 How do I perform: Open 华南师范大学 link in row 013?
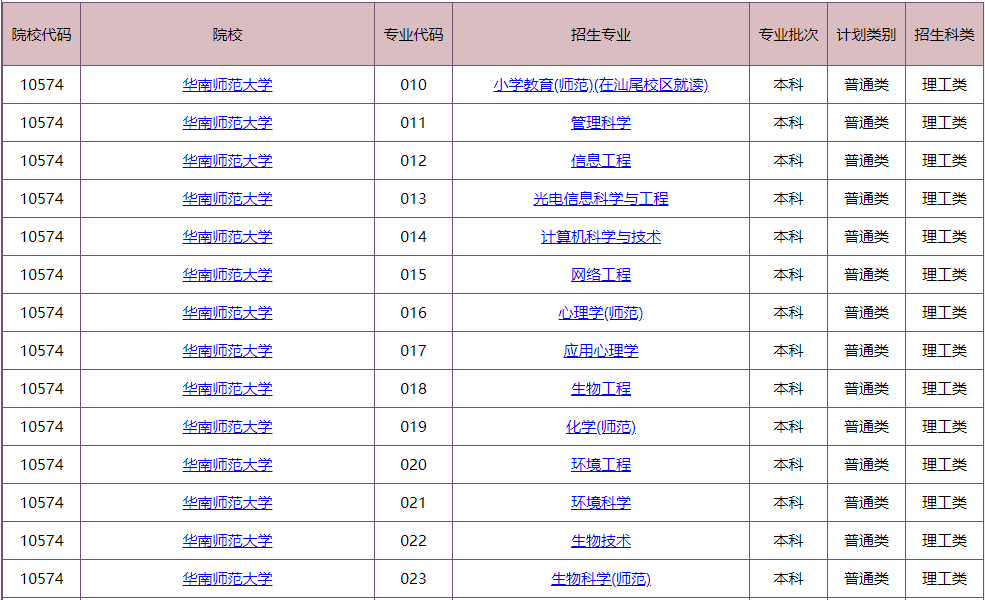[227, 199]
